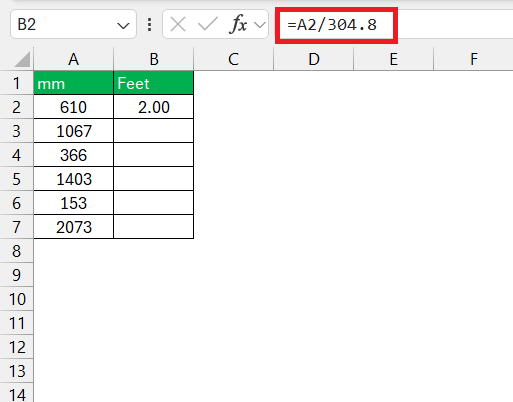513x402 pixels.
Task: Click the Enter checkmark icon in formula bar
Action: pyautogui.click(x=207, y=24)
